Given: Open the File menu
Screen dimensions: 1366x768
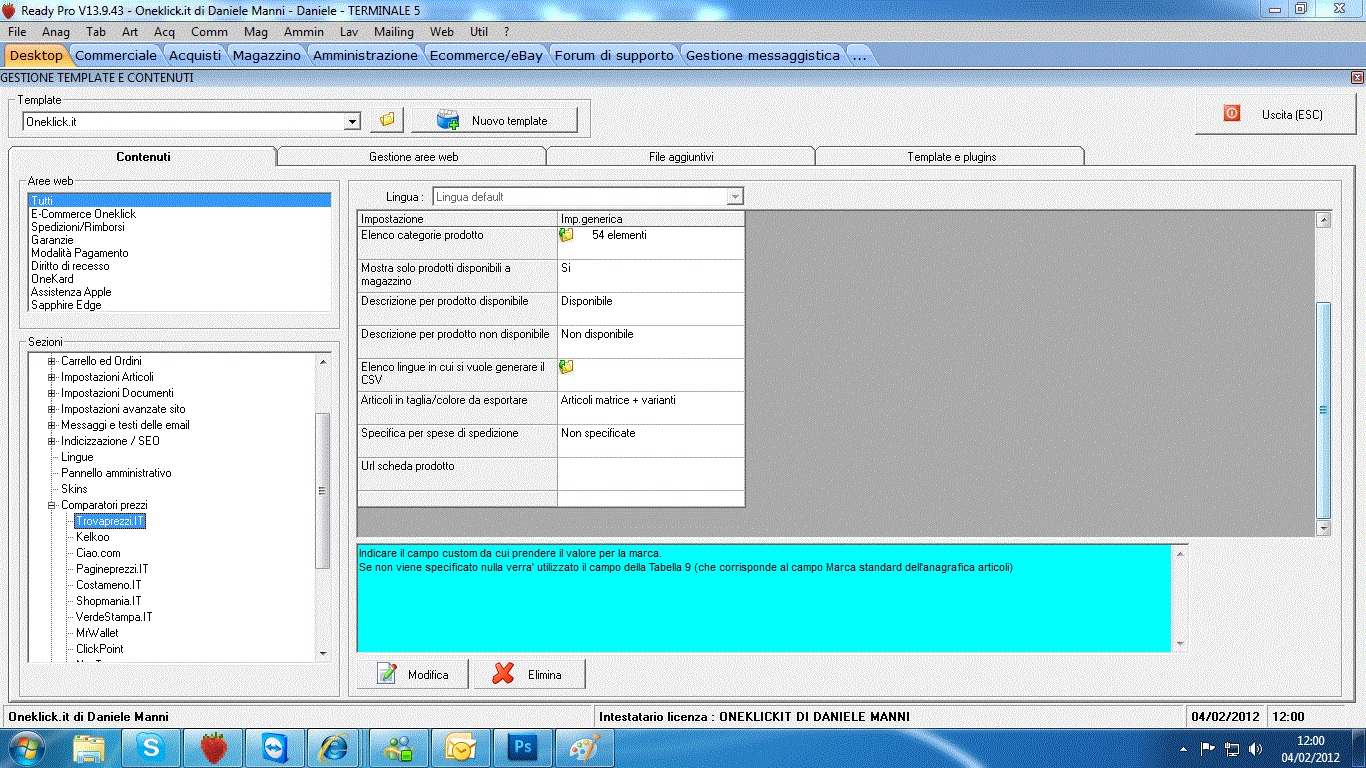Looking at the screenshot, I should pyautogui.click(x=17, y=32).
